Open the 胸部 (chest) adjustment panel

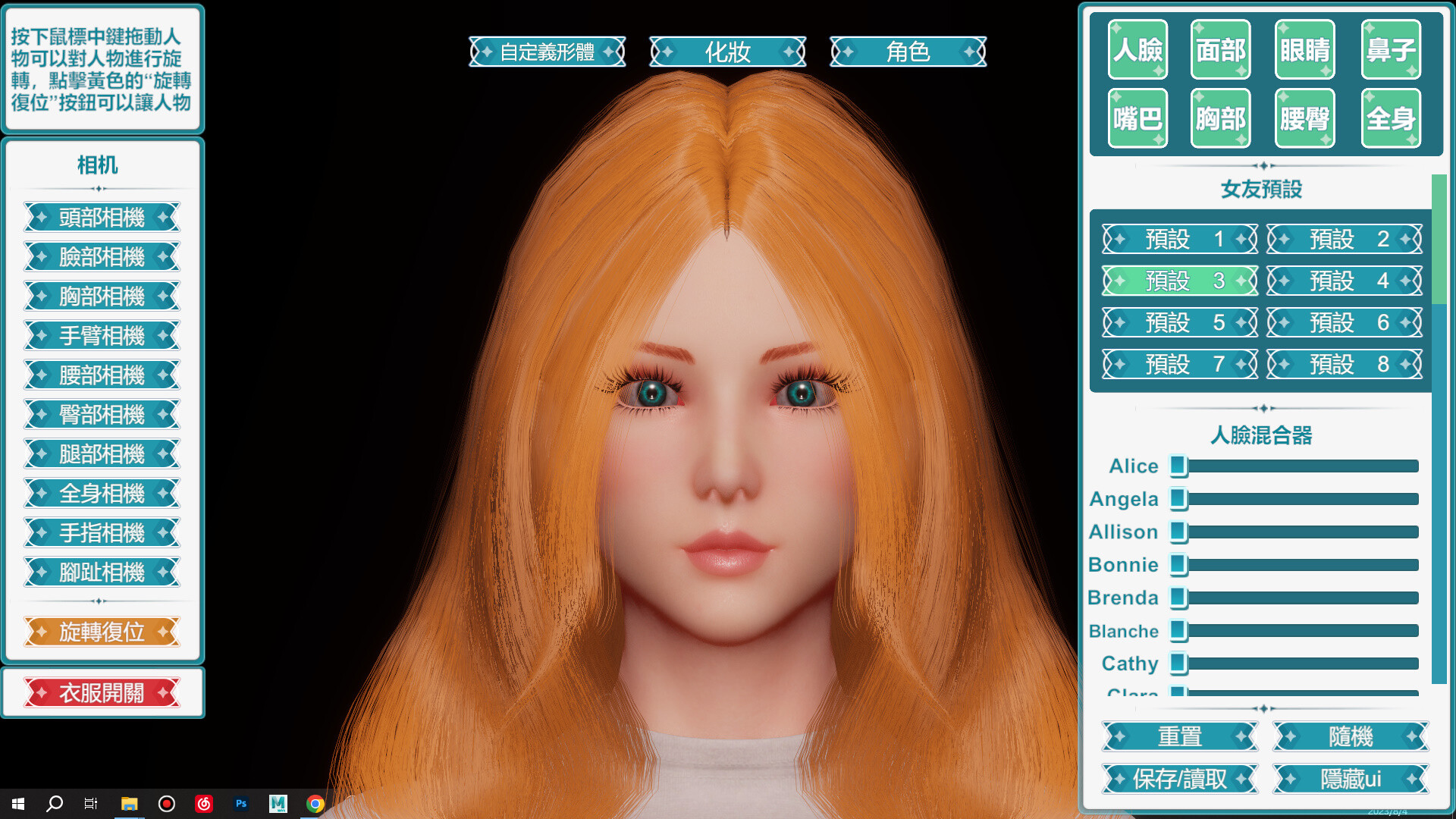pos(1220,118)
